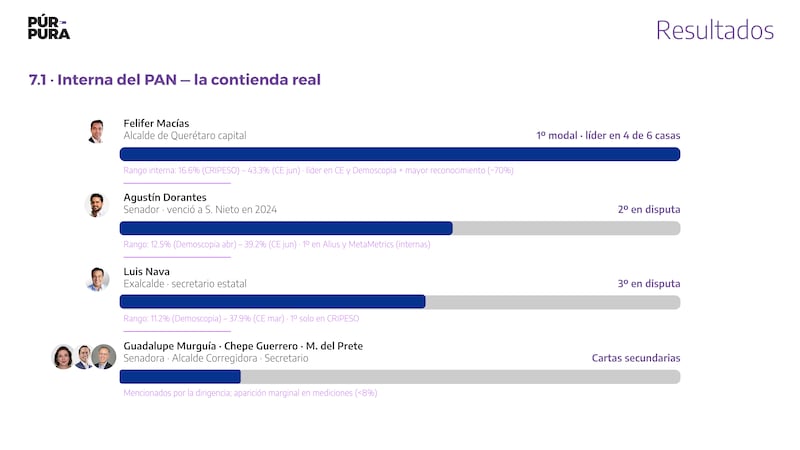Click the section title Interna del PAN

(174, 80)
